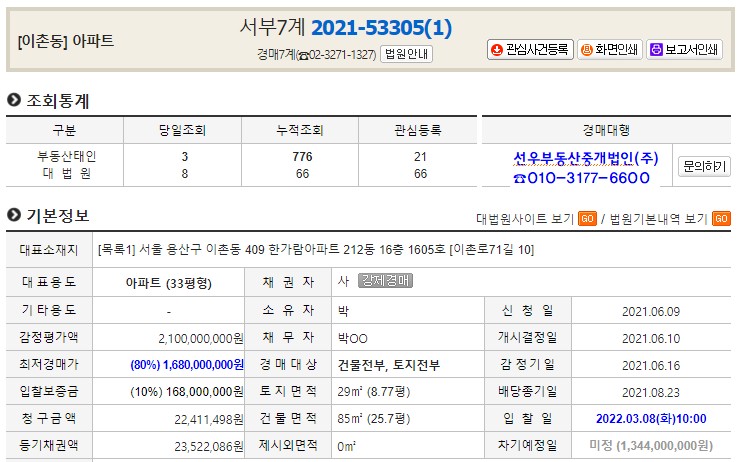The height and width of the screenshot is (462, 740).
Task: Click cumulative views value 776
Action: tap(302, 157)
